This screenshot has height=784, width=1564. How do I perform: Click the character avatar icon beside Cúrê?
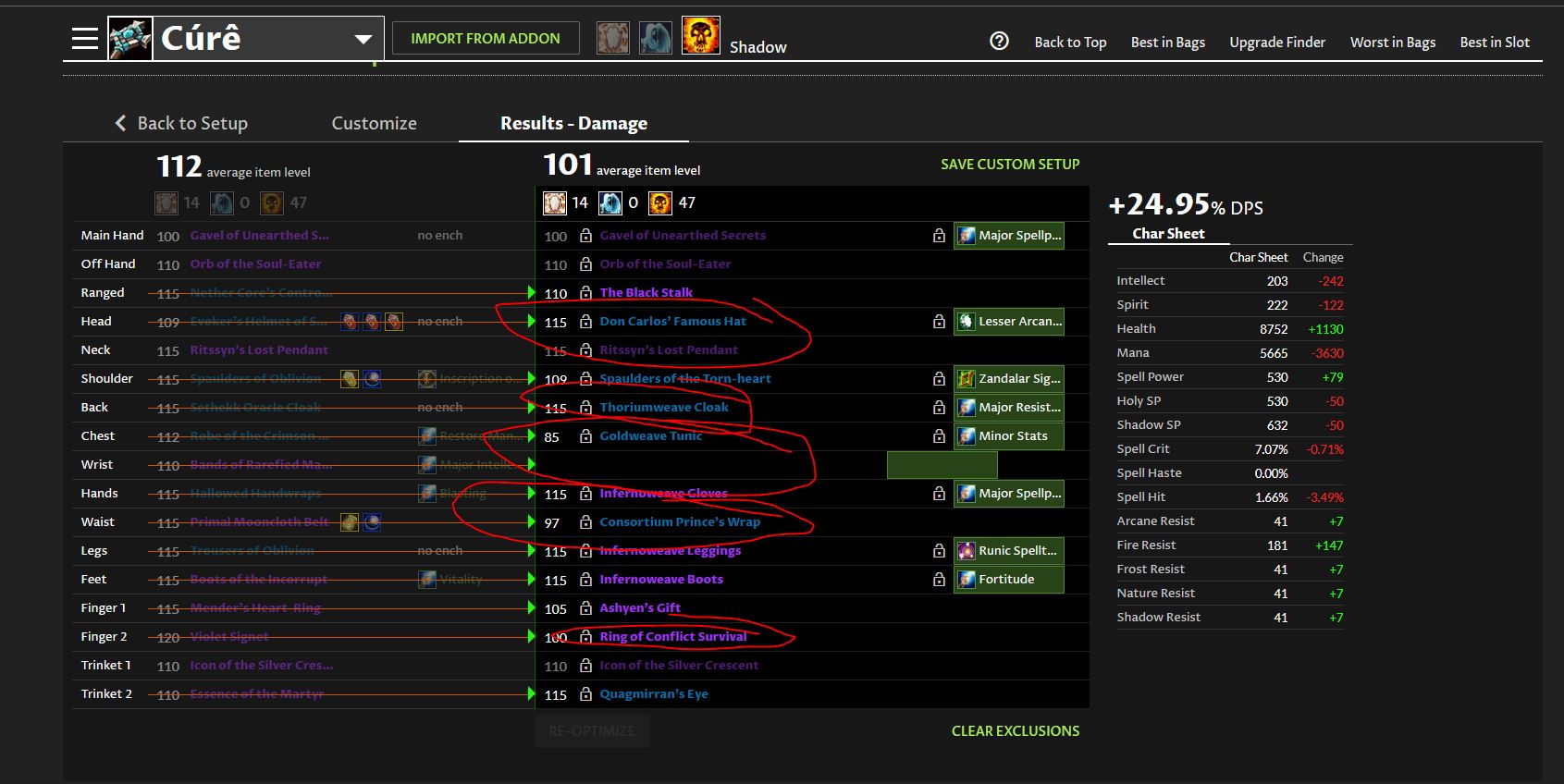(130, 39)
